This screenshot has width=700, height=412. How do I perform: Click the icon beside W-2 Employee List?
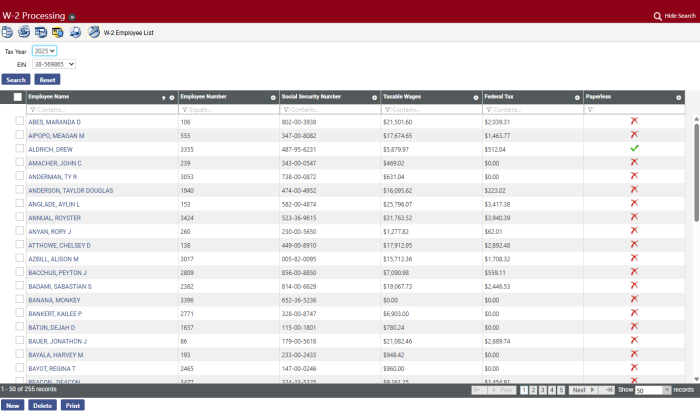94,33
